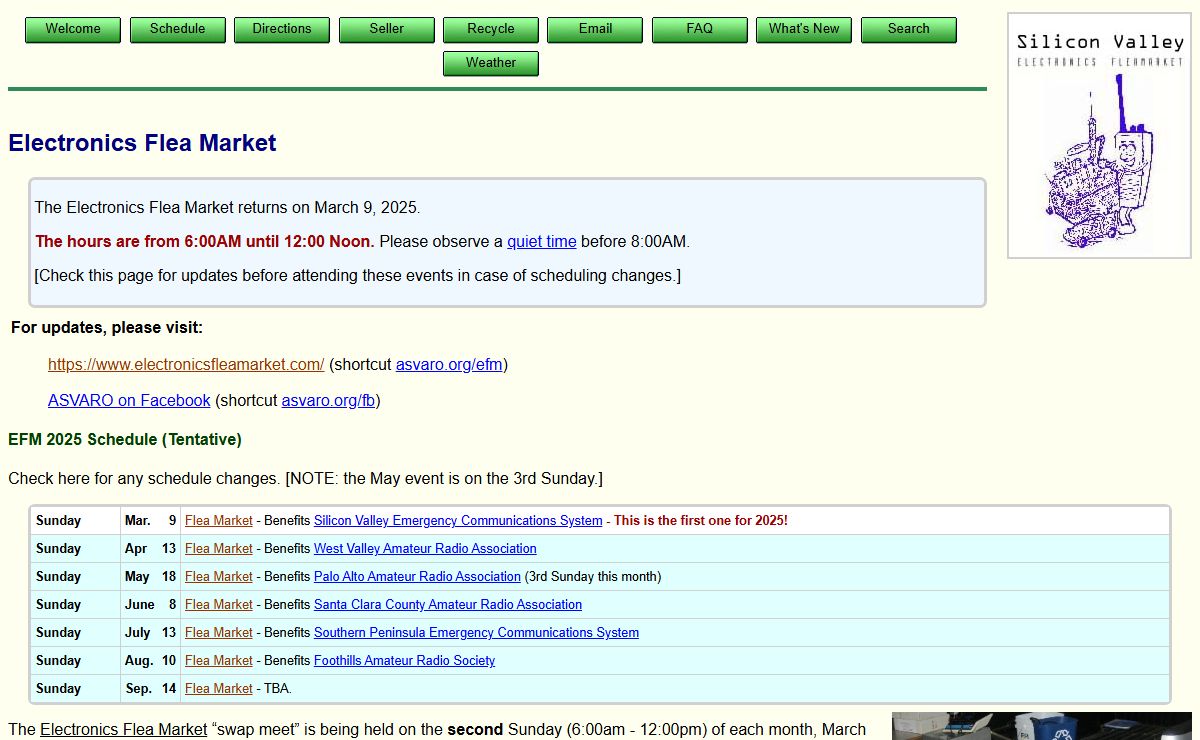Open the ASVARO on Facebook link
This screenshot has width=1200, height=740.
coord(129,400)
